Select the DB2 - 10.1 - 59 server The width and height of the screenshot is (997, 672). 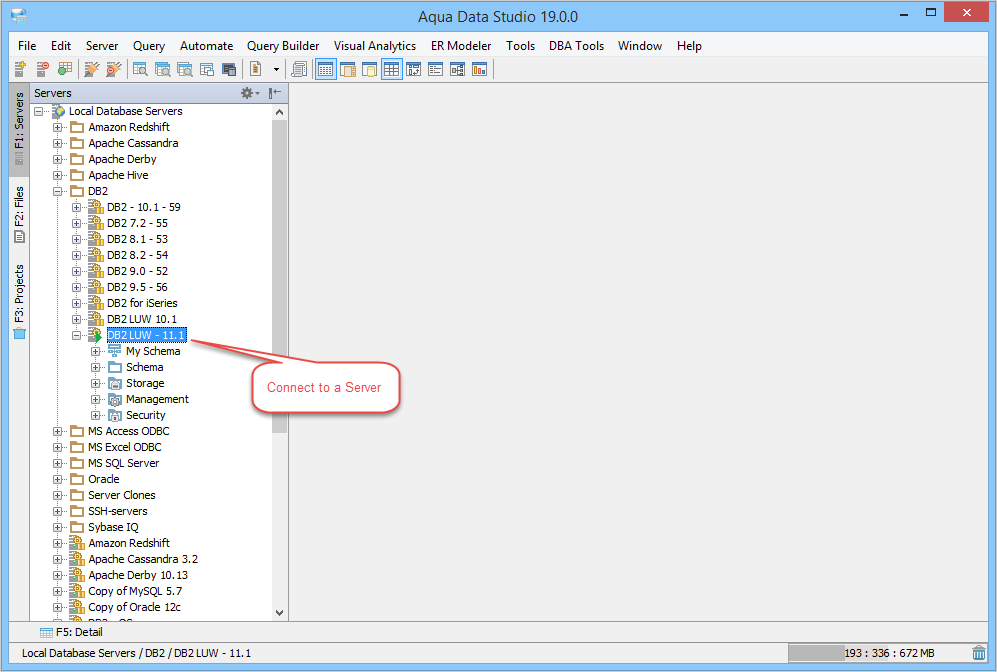coord(144,207)
